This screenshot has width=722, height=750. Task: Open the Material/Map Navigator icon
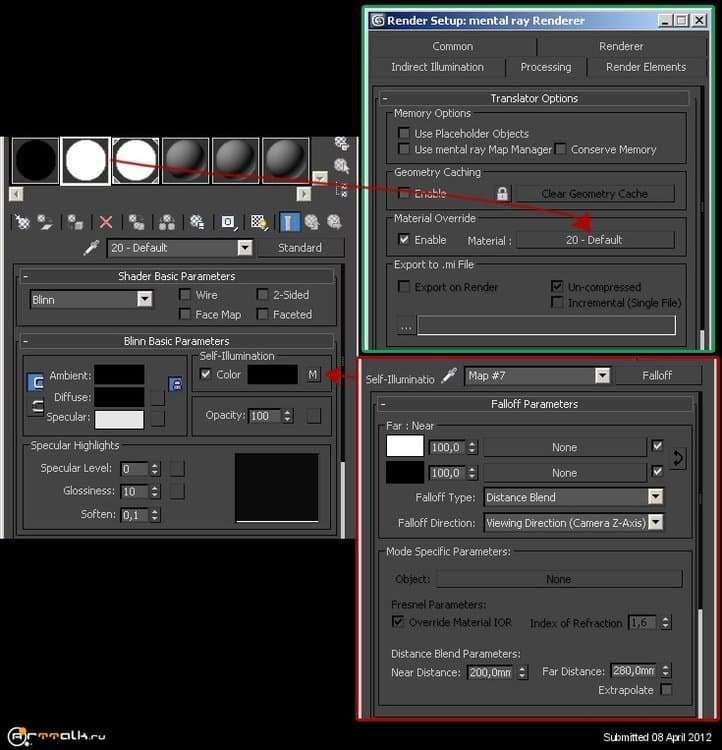[342, 189]
